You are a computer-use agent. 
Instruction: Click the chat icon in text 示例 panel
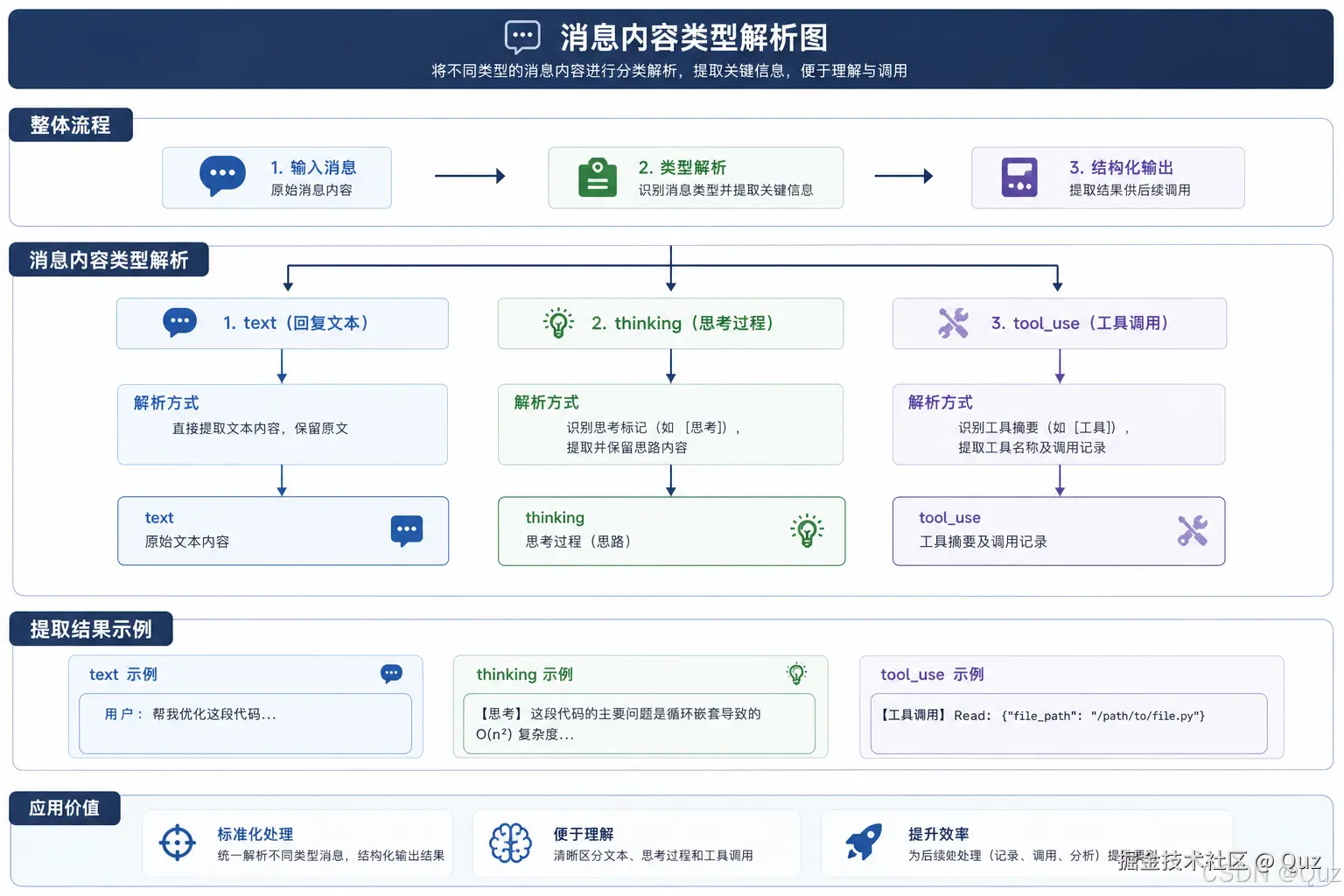(391, 674)
